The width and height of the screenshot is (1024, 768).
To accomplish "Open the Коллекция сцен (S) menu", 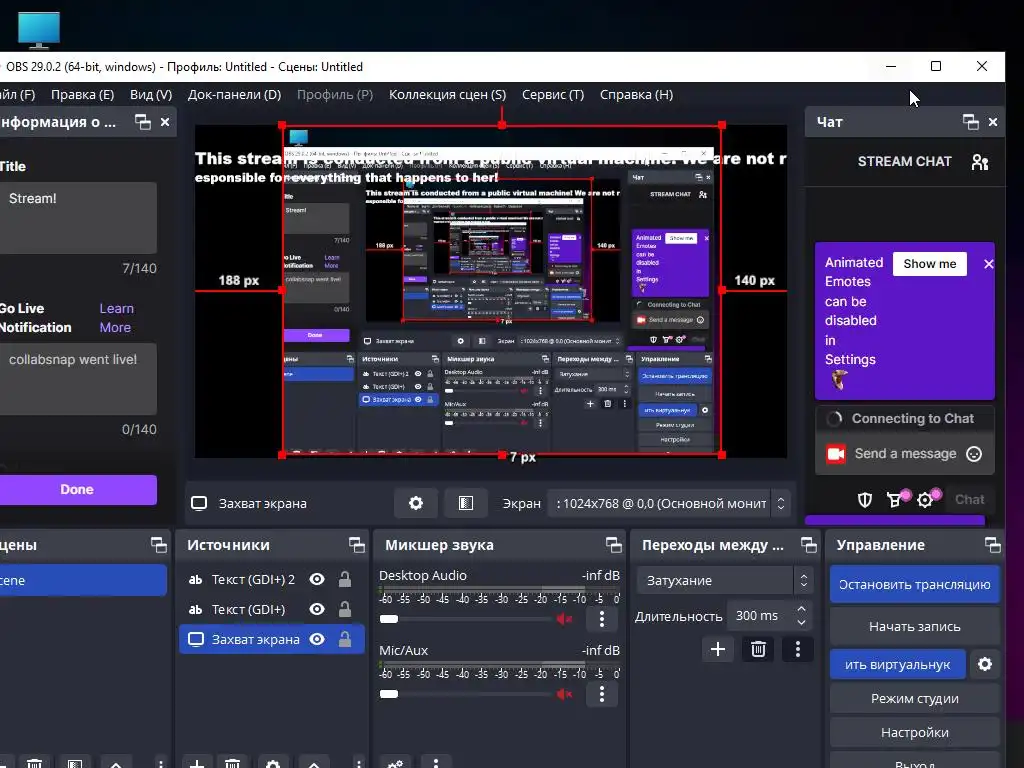I will point(447,95).
